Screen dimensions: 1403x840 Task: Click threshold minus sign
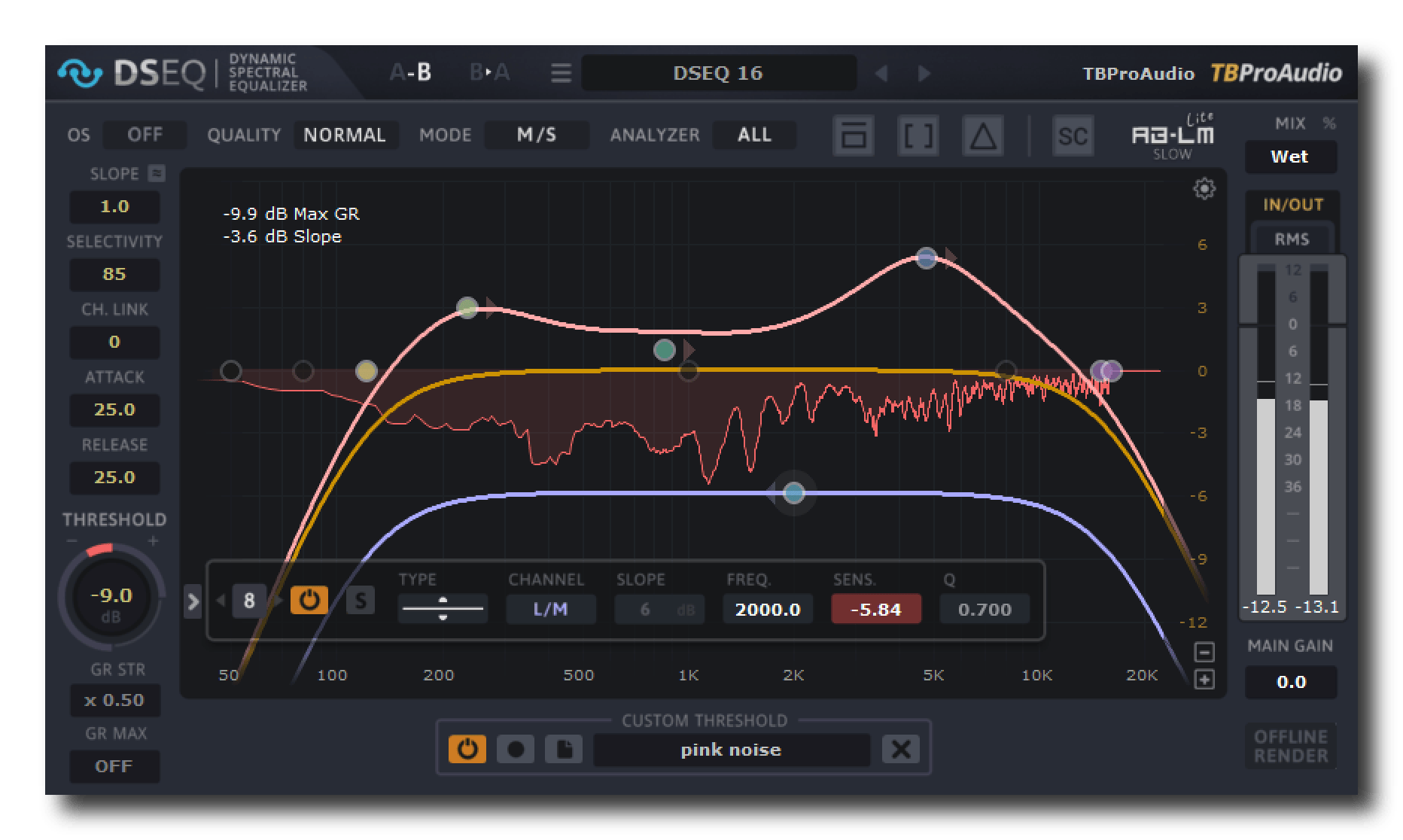[x=72, y=540]
